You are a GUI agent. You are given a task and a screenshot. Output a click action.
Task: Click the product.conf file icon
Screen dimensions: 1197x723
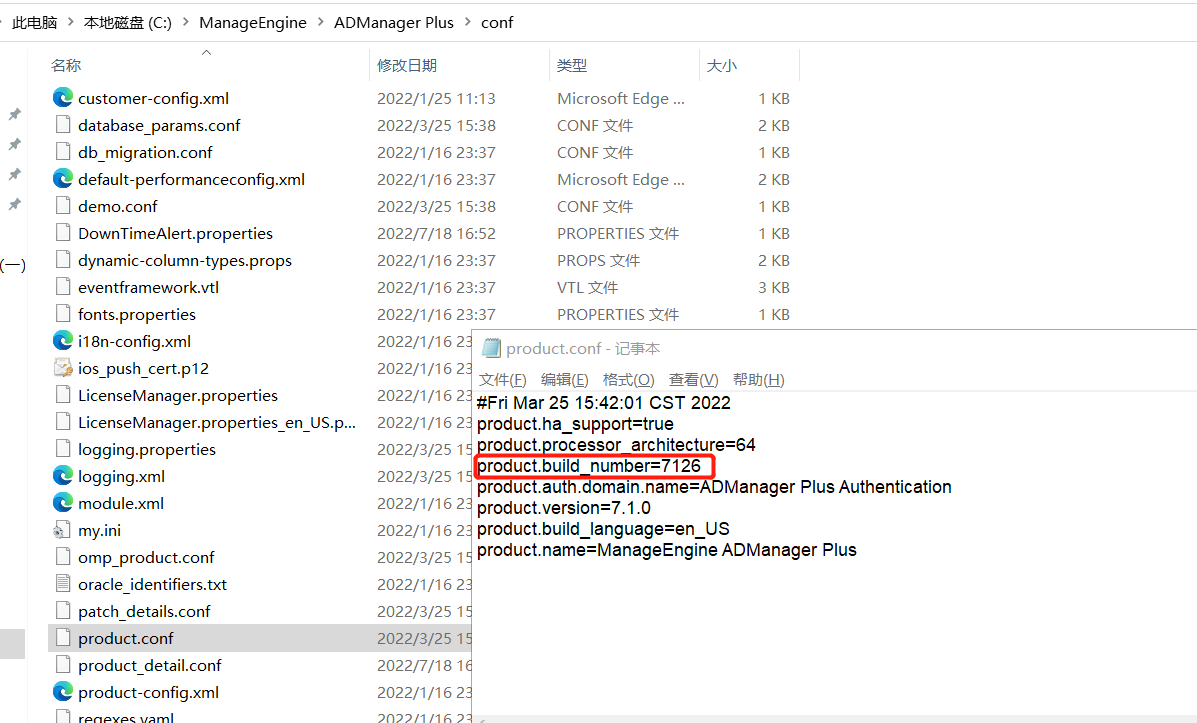(x=63, y=638)
